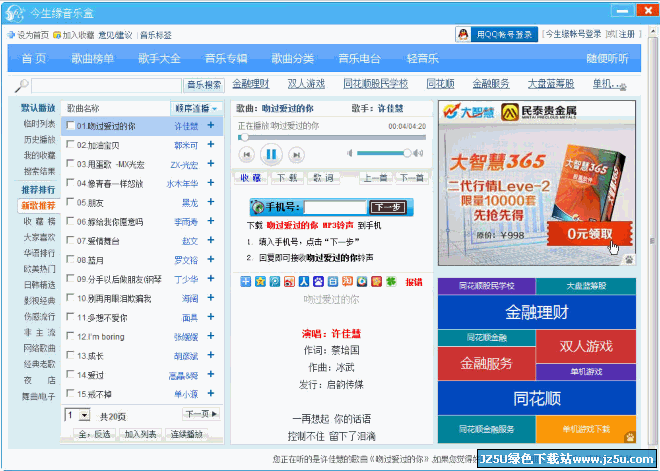Mute sound via the speaker icon
This screenshot has height=471, width=660.
(350, 153)
